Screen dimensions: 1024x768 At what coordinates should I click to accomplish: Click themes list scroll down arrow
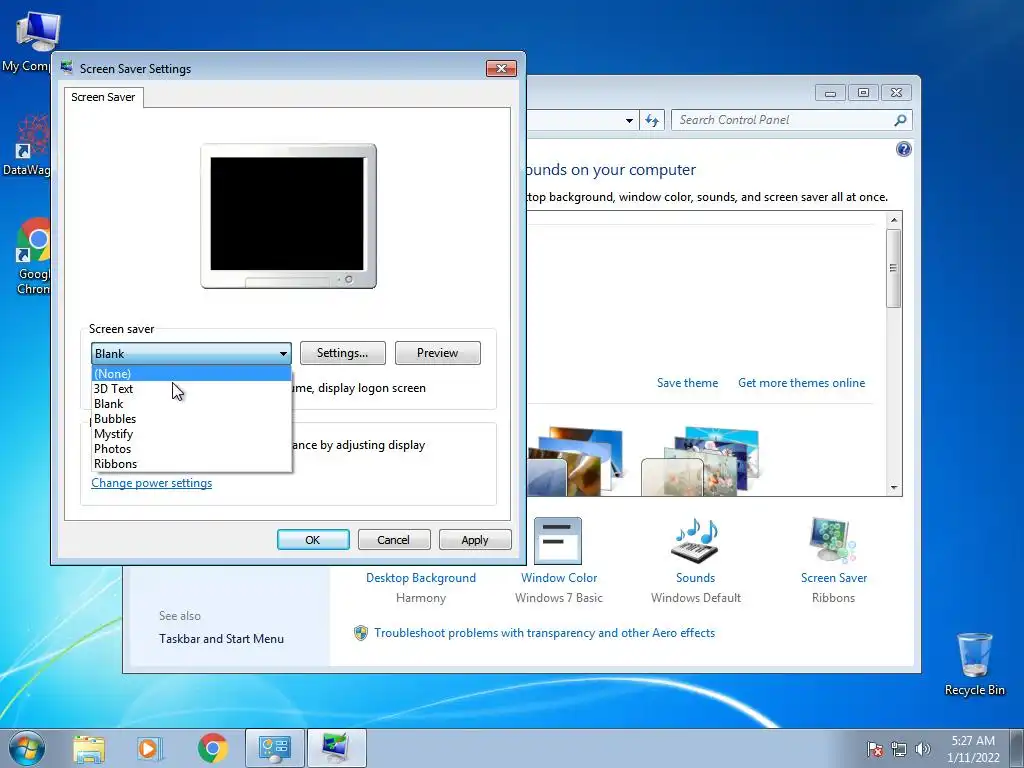coord(894,488)
